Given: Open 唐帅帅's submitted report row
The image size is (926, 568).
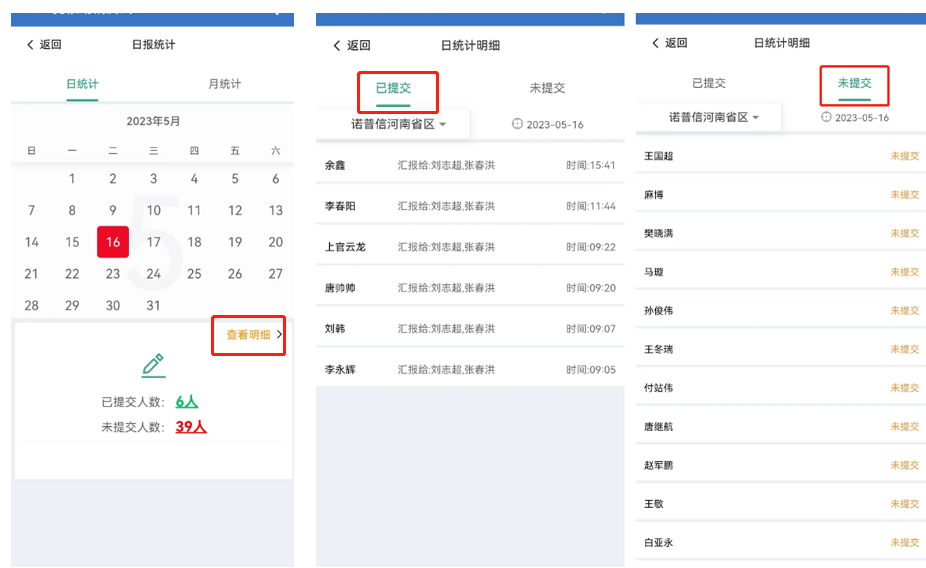Looking at the screenshot, I should (470, 288).
